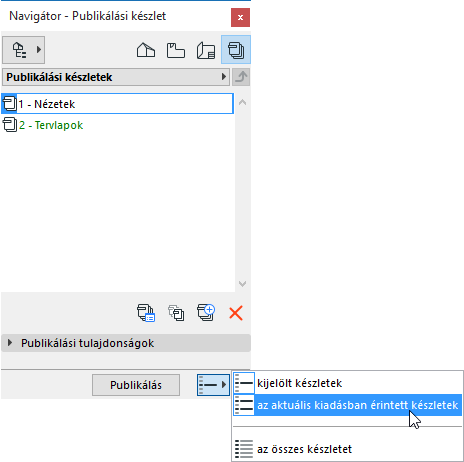Create a new publisher set icon
The width and height of the screenshot is (464, 462).
206,313
